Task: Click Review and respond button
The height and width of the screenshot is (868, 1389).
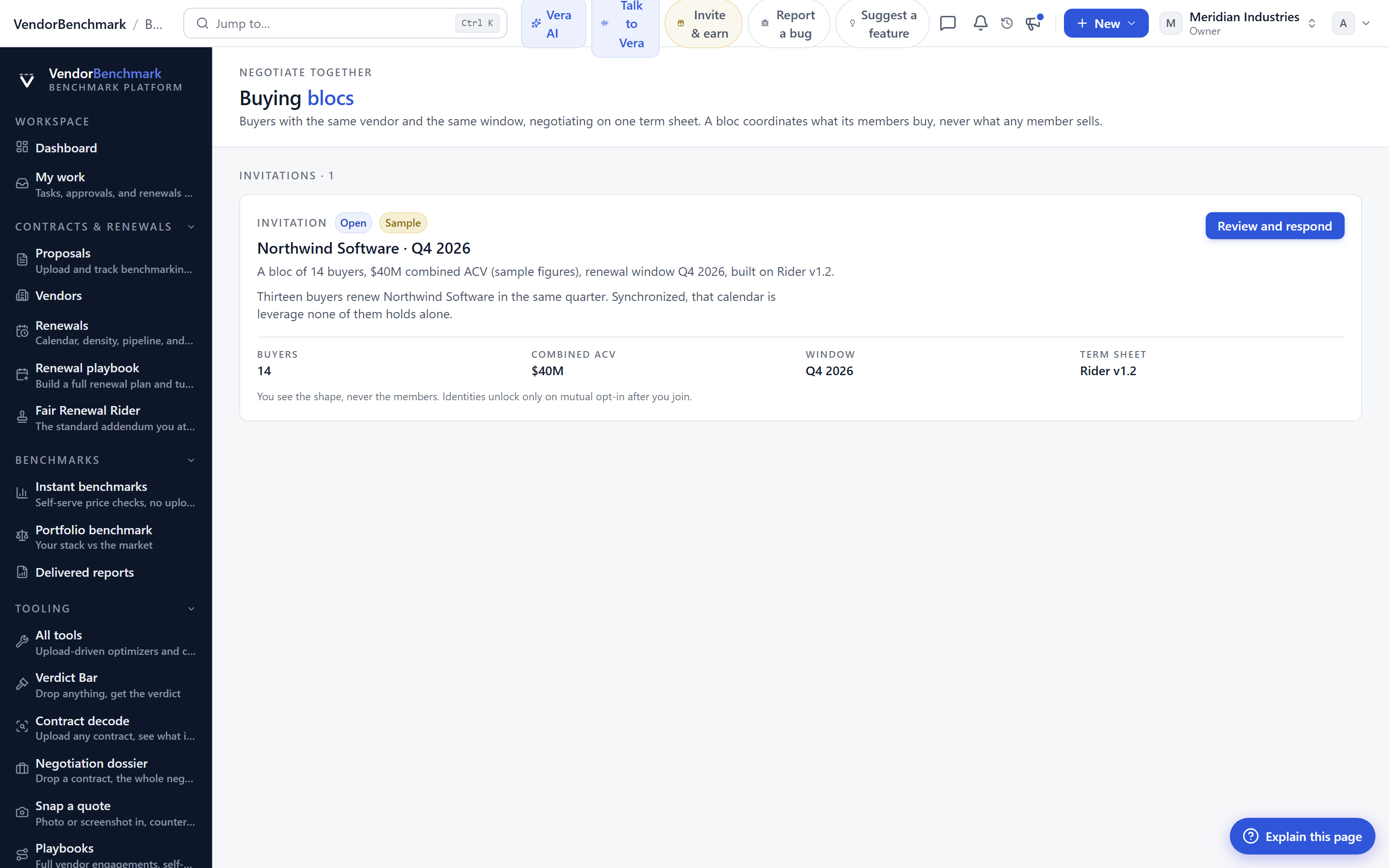Action: pos(1274,226)
